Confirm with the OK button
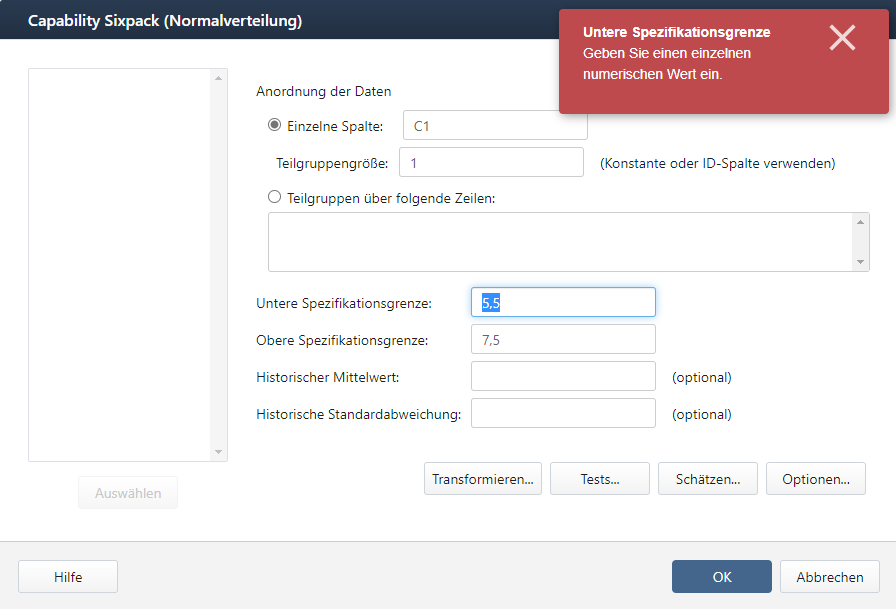 tap(722, 576)
